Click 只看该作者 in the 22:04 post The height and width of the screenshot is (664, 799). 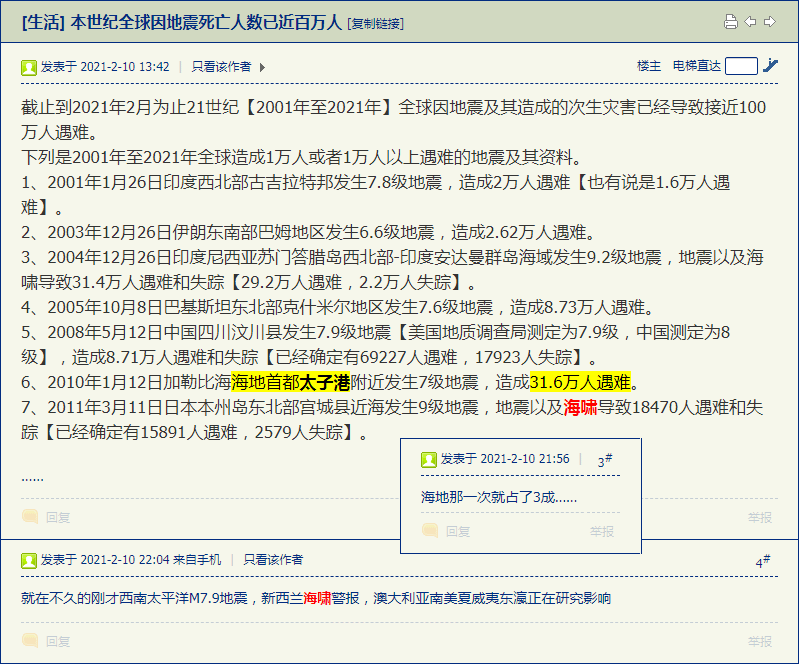click(x=273, y=560)
